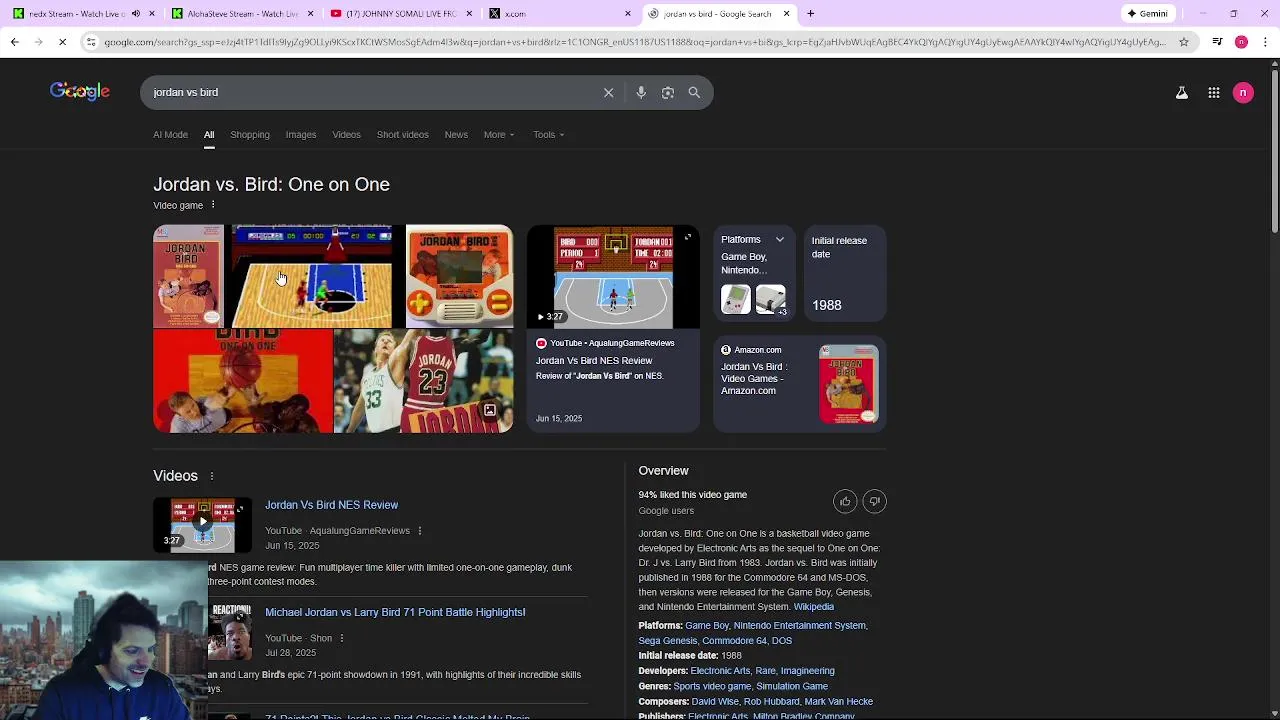This screenshot has width=1280, height=720.
Task: Go back to the previous page
Action: pos(14,42)
